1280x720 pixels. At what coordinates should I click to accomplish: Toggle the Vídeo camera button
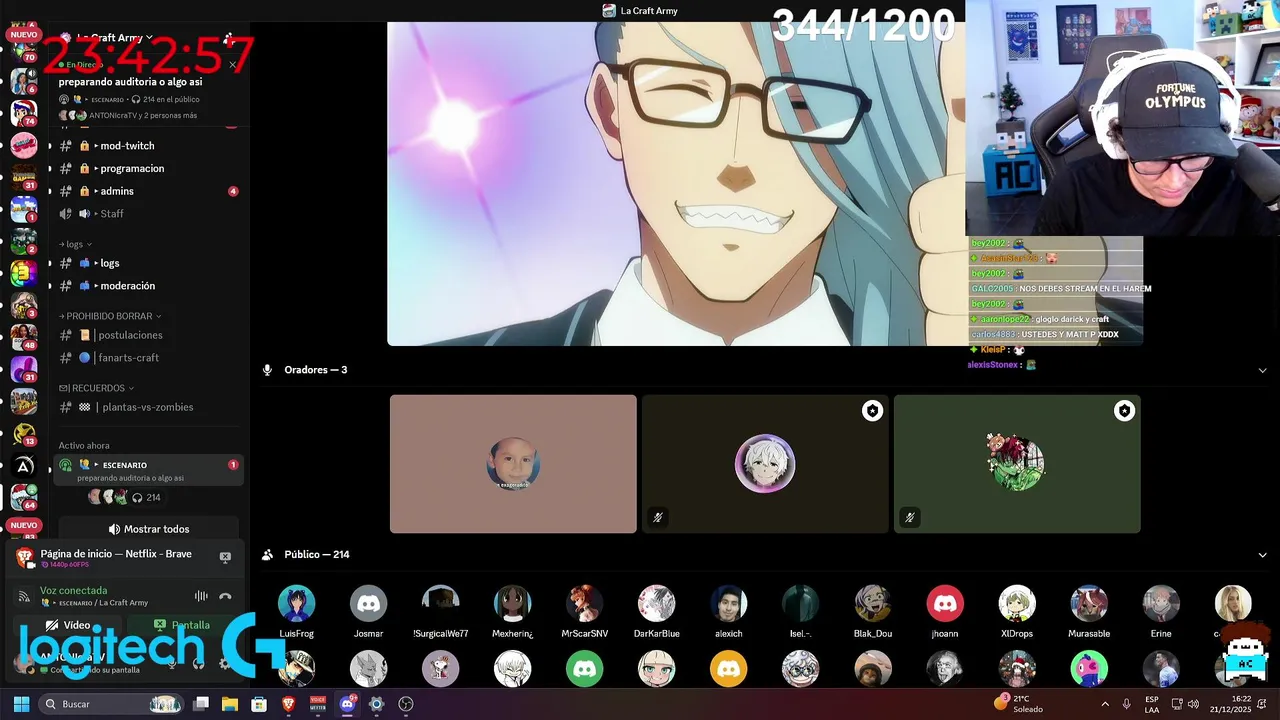(x=69, y=625)
